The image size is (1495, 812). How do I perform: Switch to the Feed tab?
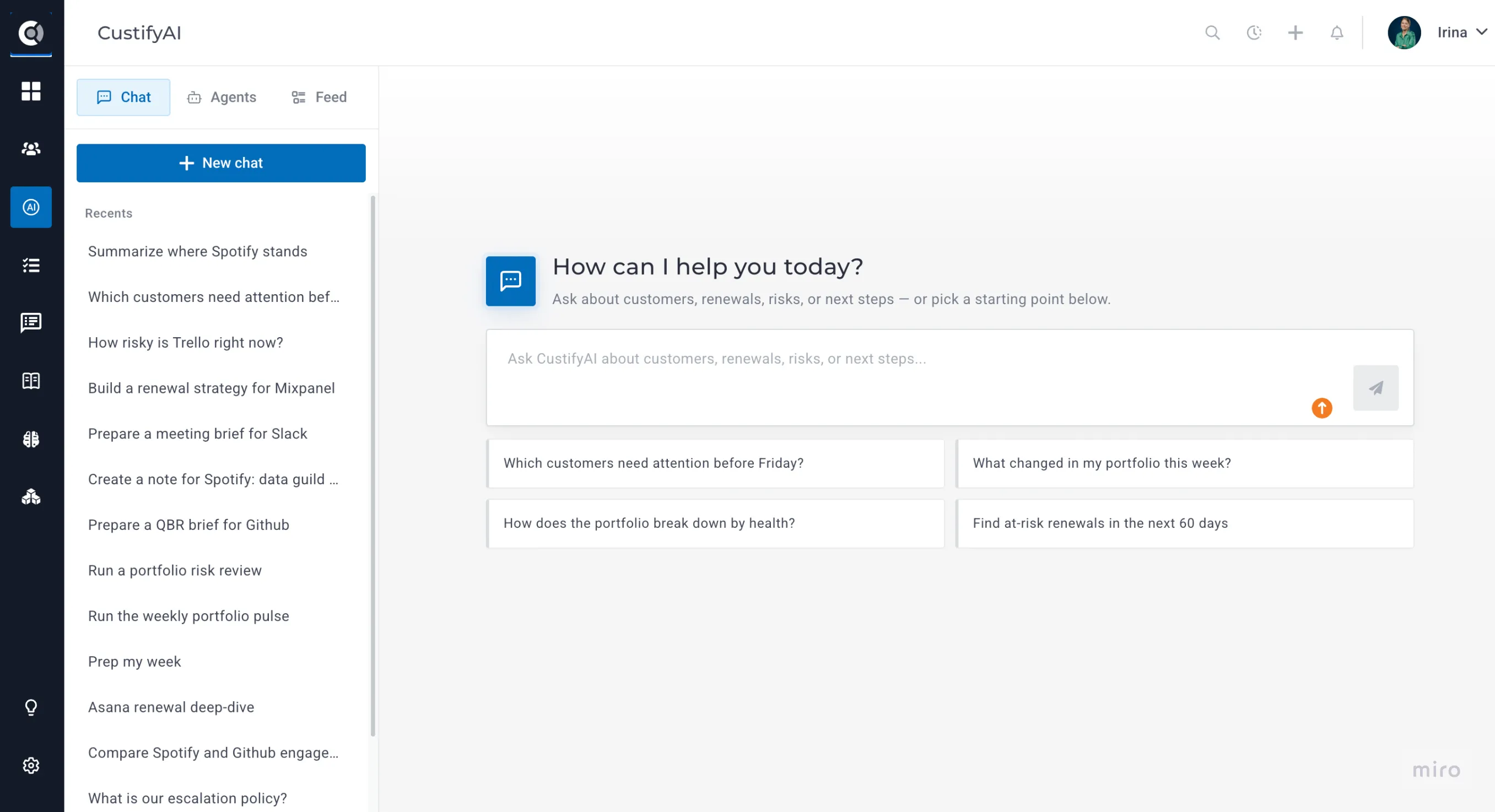coord(319,97)
